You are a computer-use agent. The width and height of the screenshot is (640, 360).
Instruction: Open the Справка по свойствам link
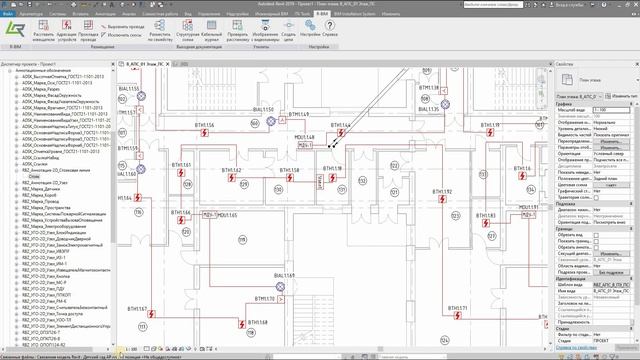576,348
